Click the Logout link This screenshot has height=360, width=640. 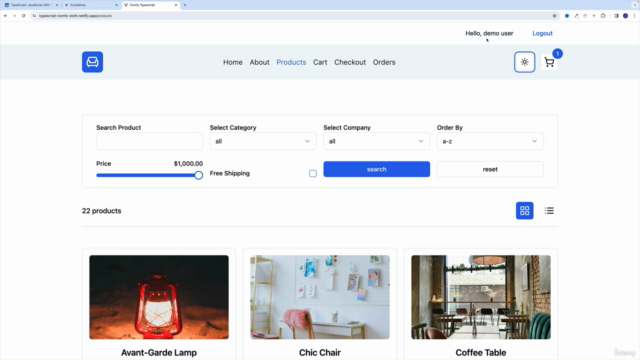tap(542, 33)
